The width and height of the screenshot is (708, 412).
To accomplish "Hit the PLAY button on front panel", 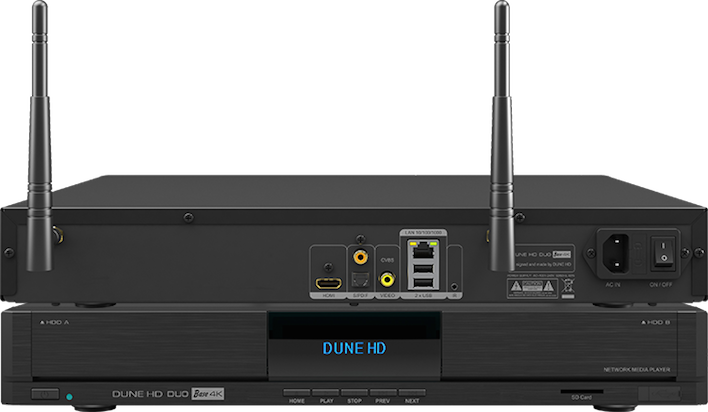I will point(326,393).
